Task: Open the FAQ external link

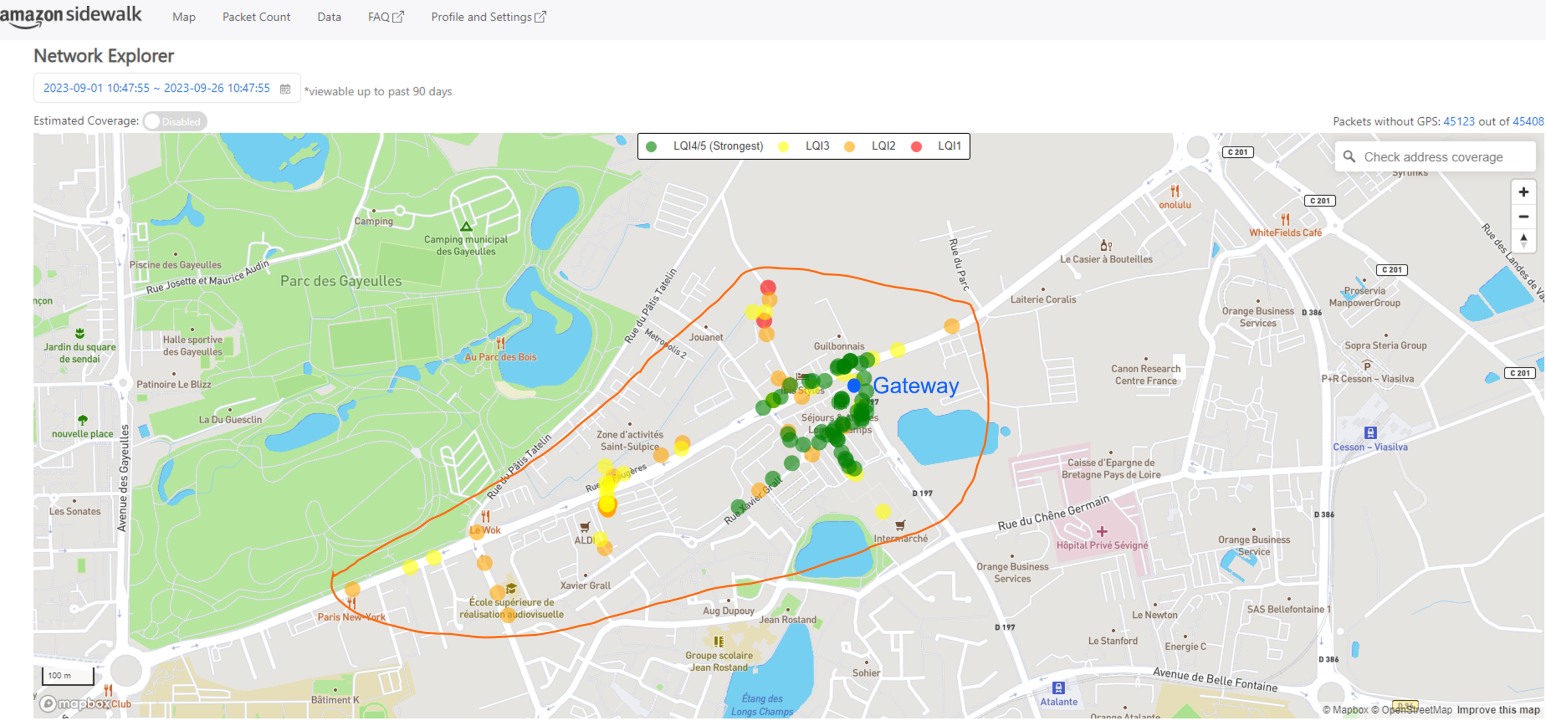Action: click(385, 17)
